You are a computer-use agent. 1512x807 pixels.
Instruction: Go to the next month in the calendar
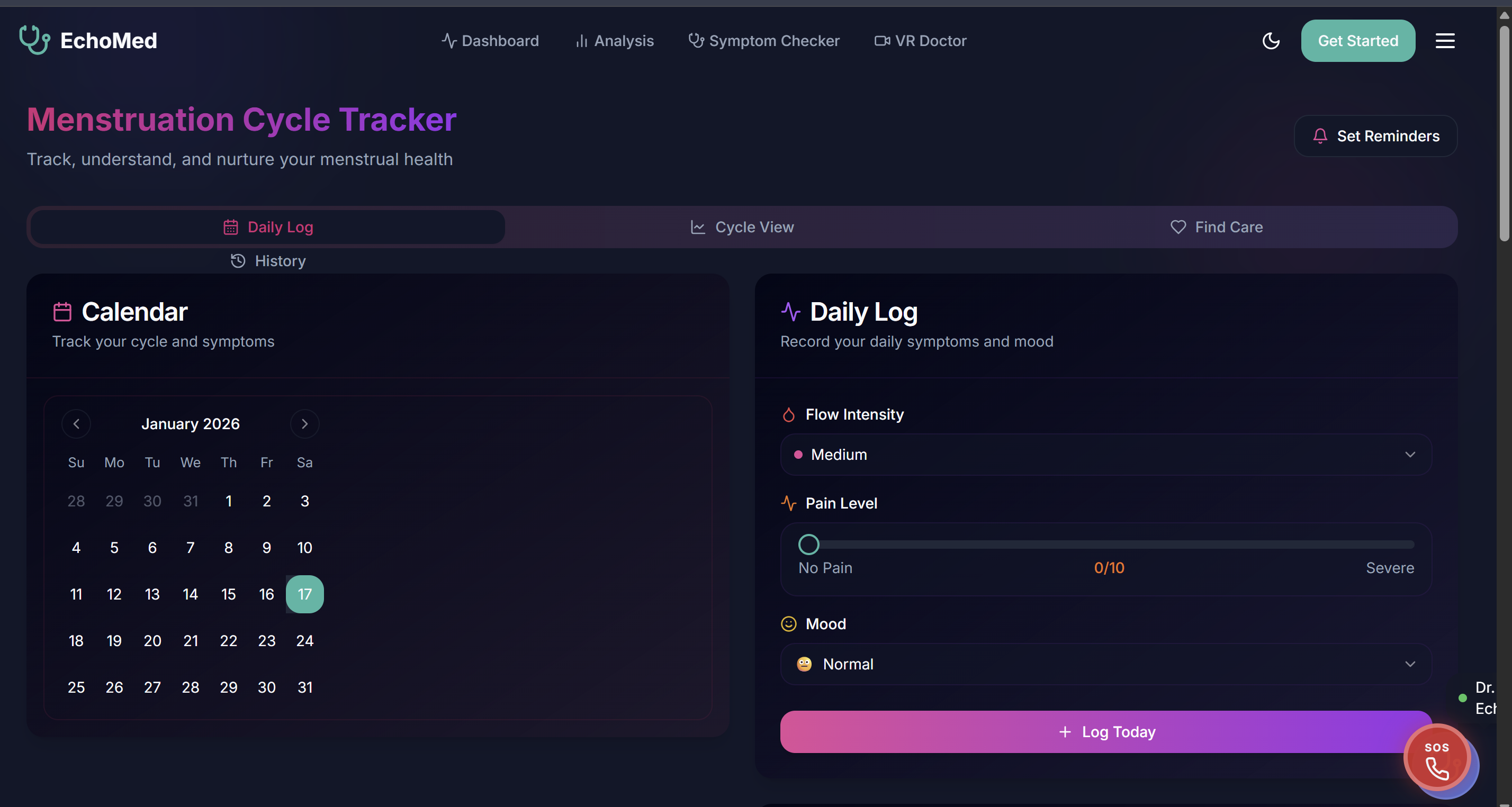[x=304, y=424]
